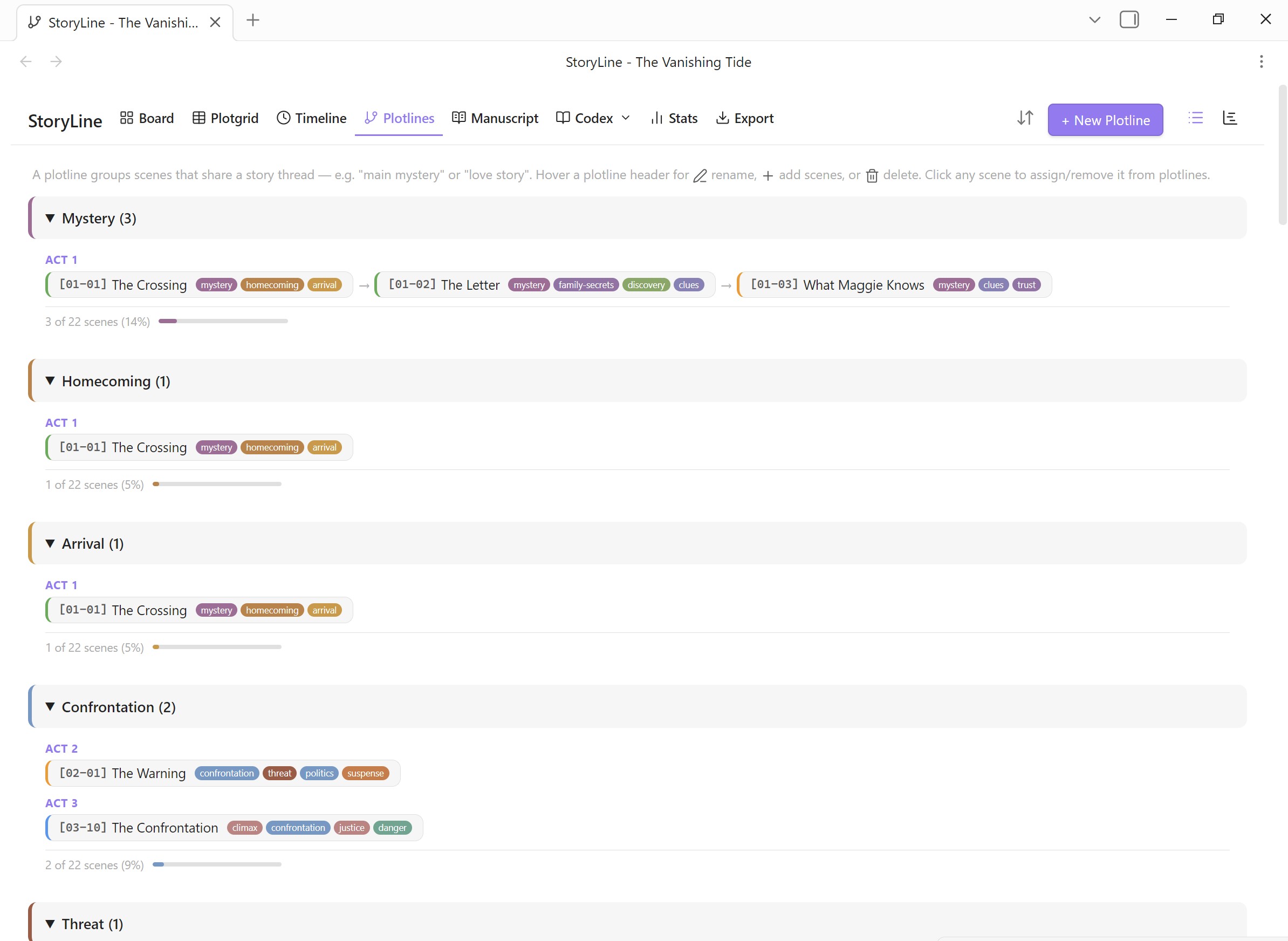This screenshot has height=941, width=1288.
Task: Click the suspense tag on The Warning
Action: (365, 773)
